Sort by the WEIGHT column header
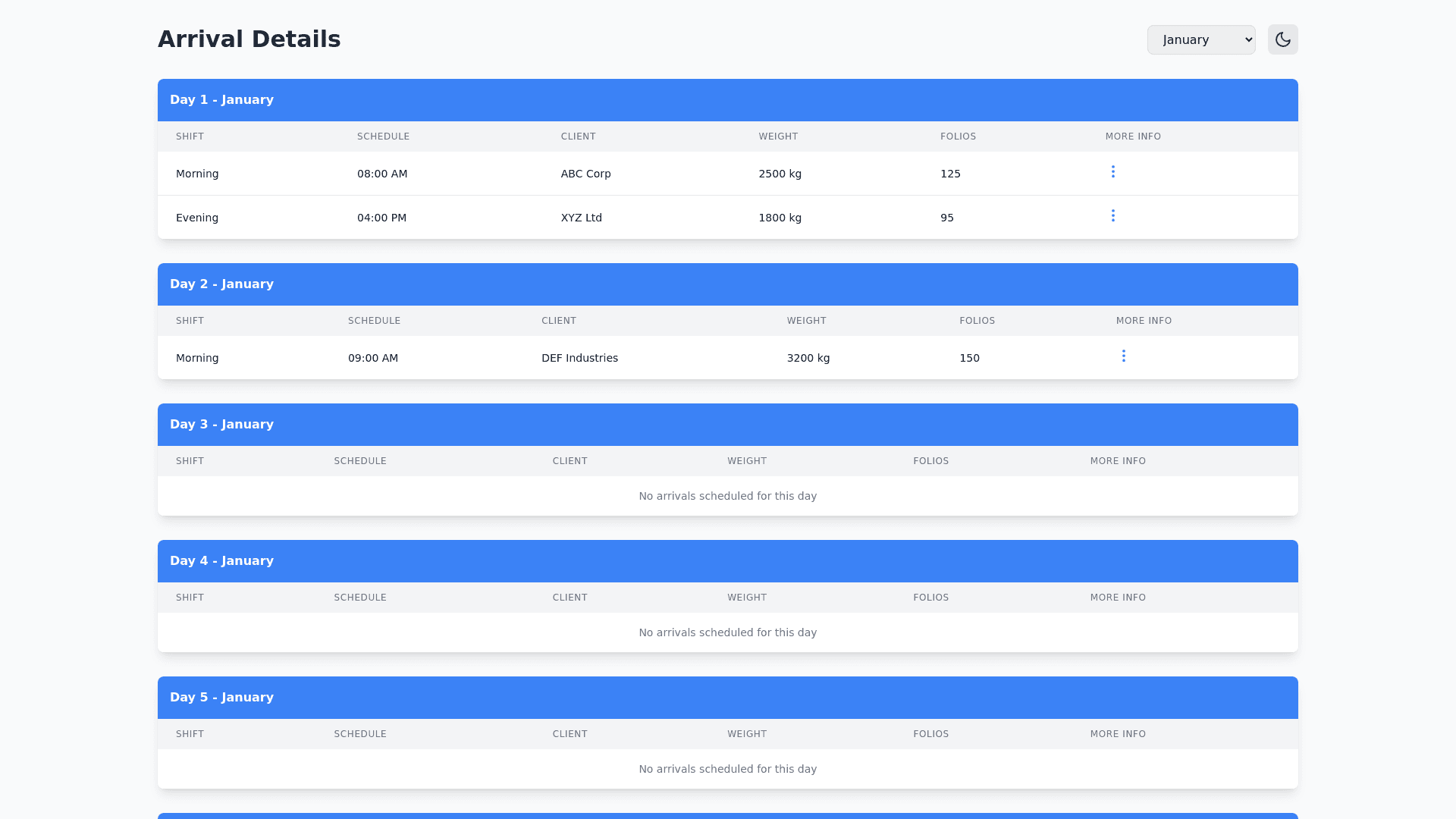The width and height of the screenshot is (1456, 819). (778, 136)
